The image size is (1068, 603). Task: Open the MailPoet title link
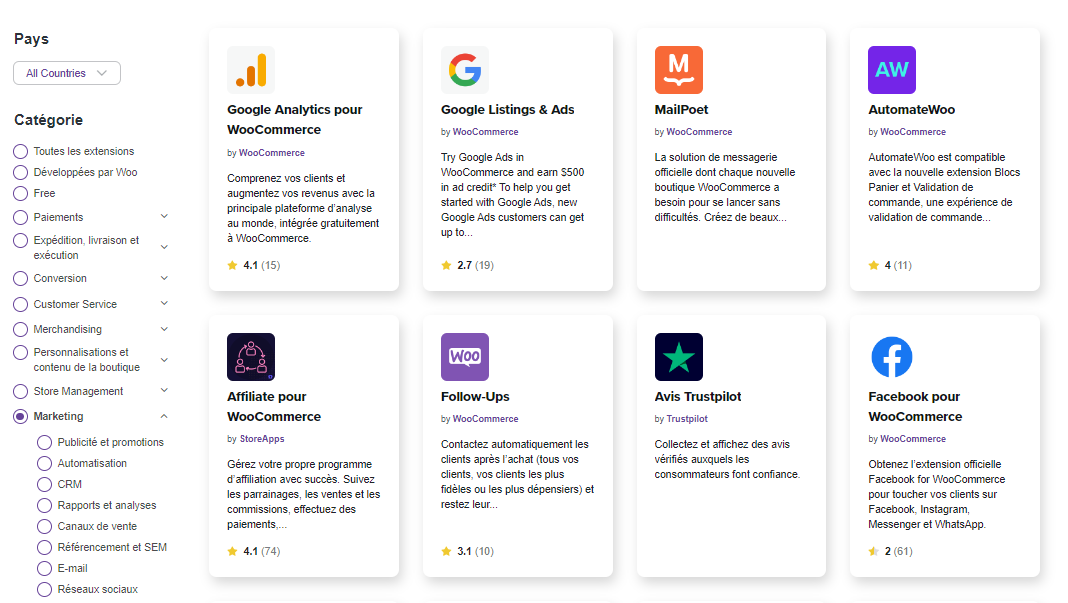tap(681, 110)
